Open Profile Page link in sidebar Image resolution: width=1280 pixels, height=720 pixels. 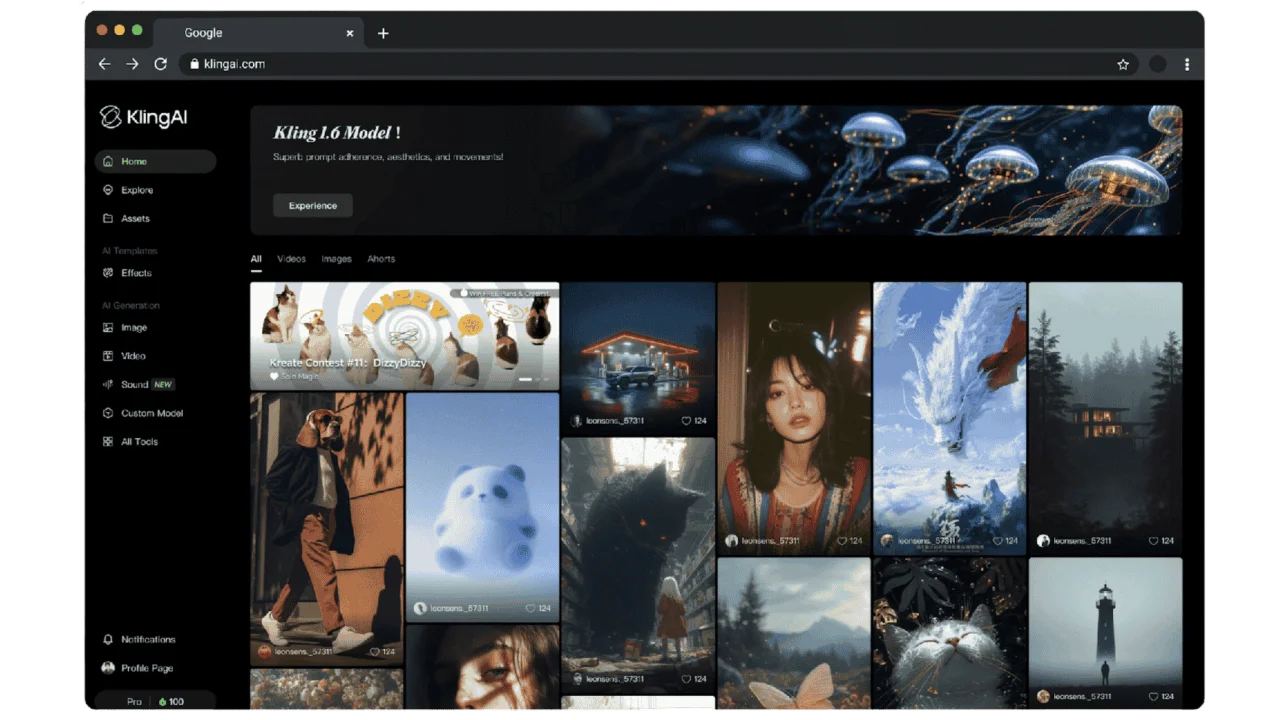147,668
